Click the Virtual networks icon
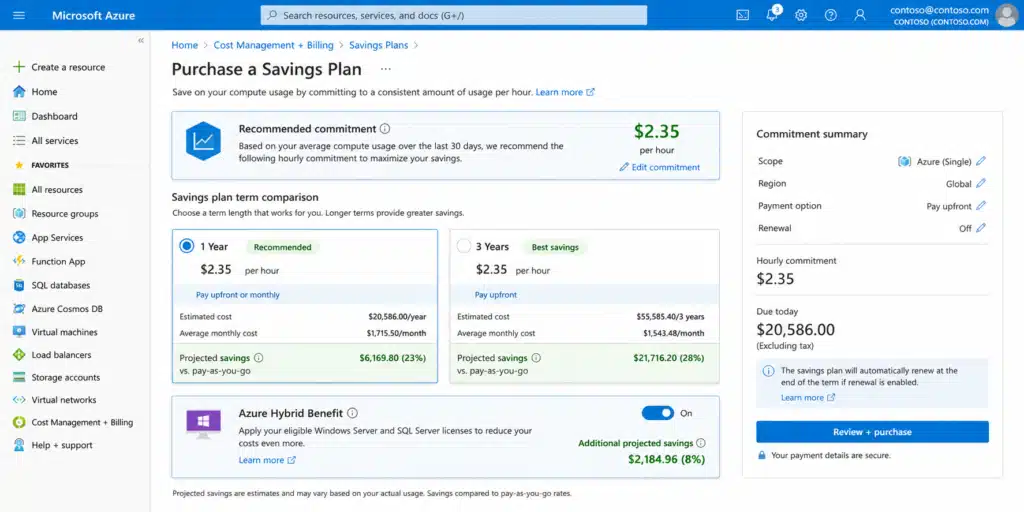 tap(19, 400)
